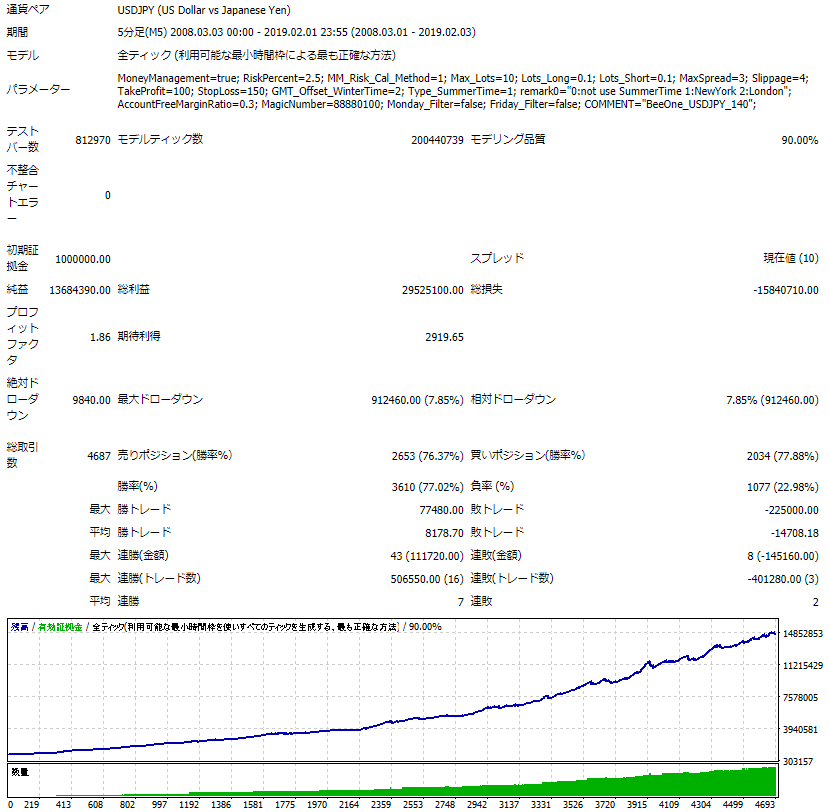The height and width of the screenshot is (812, 829).
Task: Click the chart axis label 14852853
Action: tap(803, 633)
